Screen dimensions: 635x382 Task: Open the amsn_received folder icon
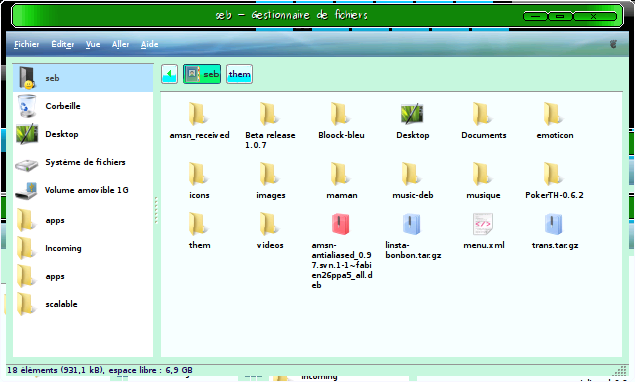tap(197, 114)
